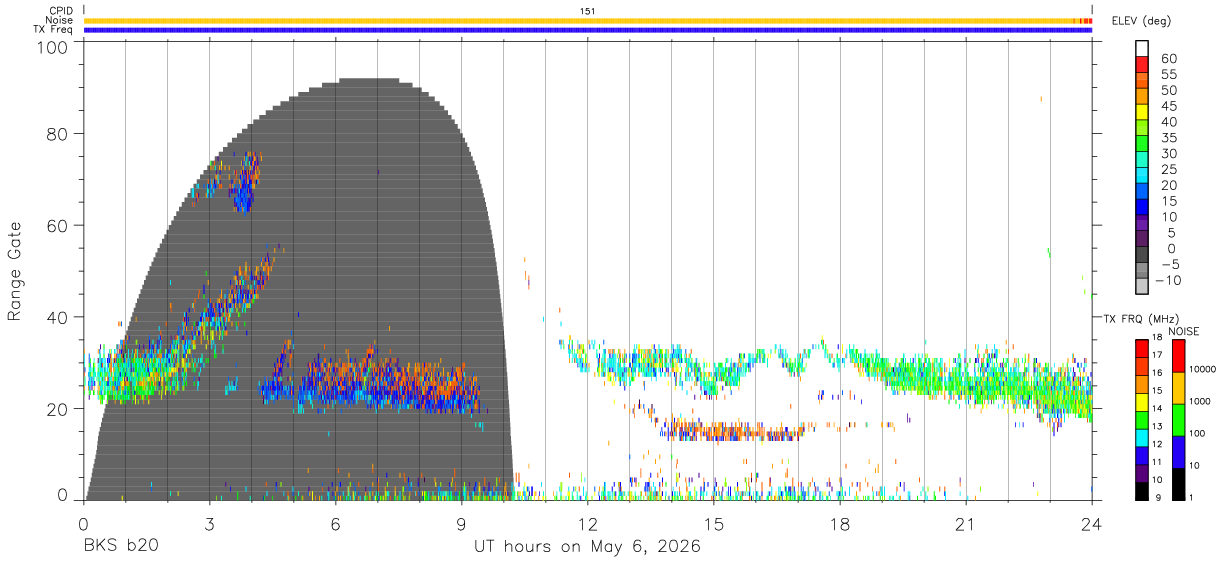1228x567 pixels.
Task: Click the ELEV colorbar label '20'
Action: [x=1168, y=185]
